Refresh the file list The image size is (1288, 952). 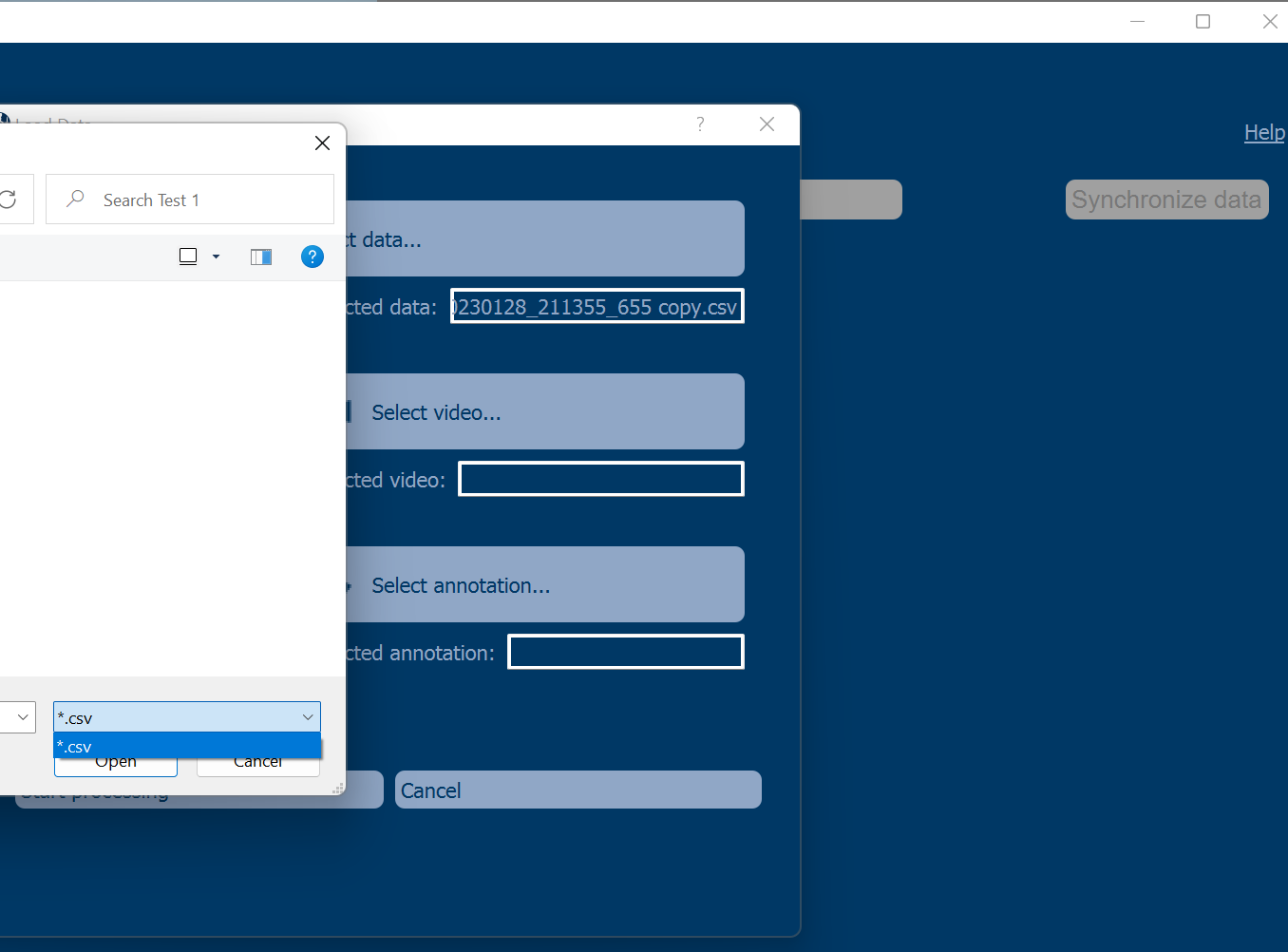[x=9, y=199]
